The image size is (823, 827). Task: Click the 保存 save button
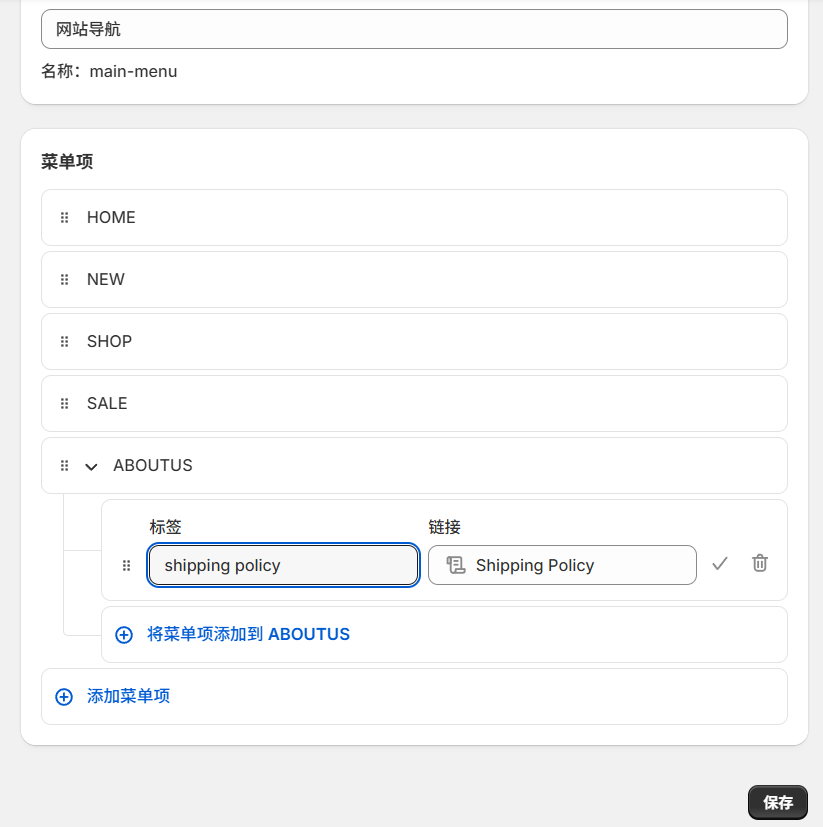point(777,802)
